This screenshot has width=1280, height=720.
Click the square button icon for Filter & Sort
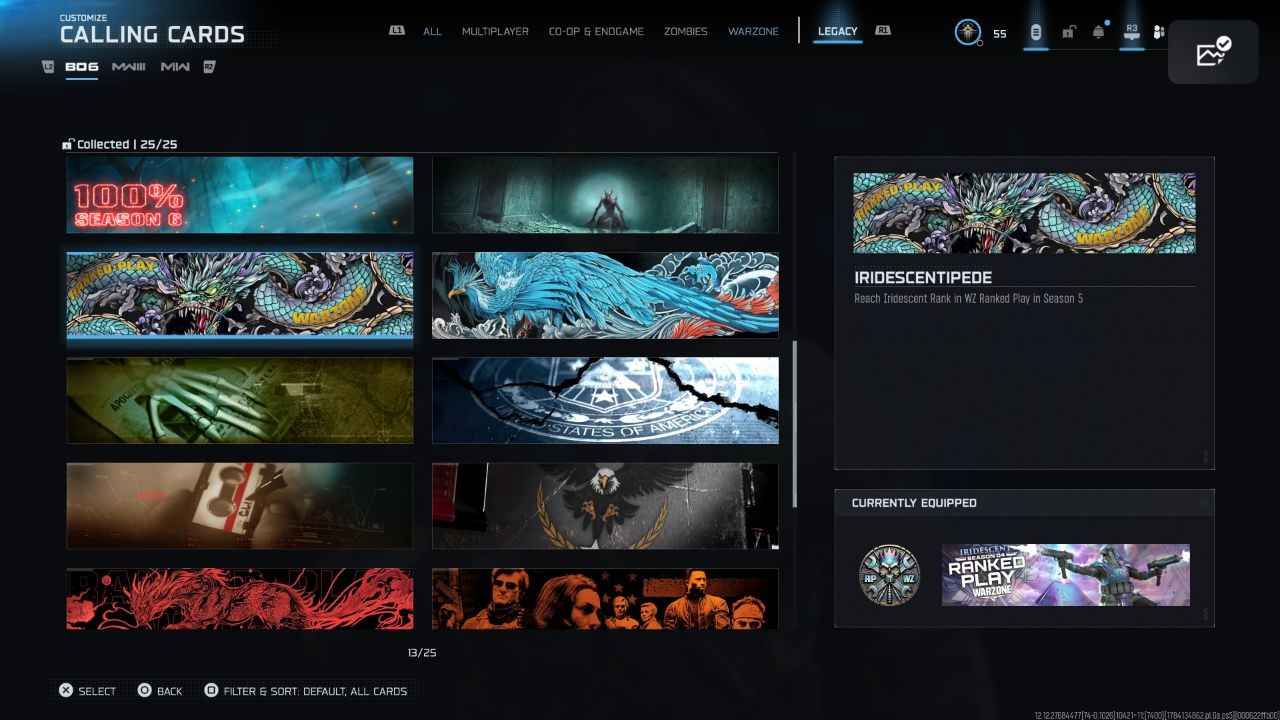pos(211,690)
